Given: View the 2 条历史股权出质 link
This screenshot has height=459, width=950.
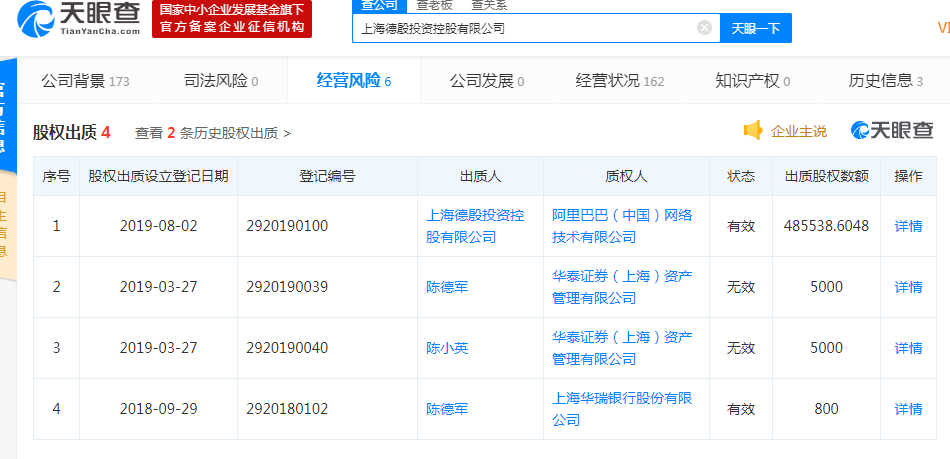Looking at the screenshot, I should click(x=213, y=133).
